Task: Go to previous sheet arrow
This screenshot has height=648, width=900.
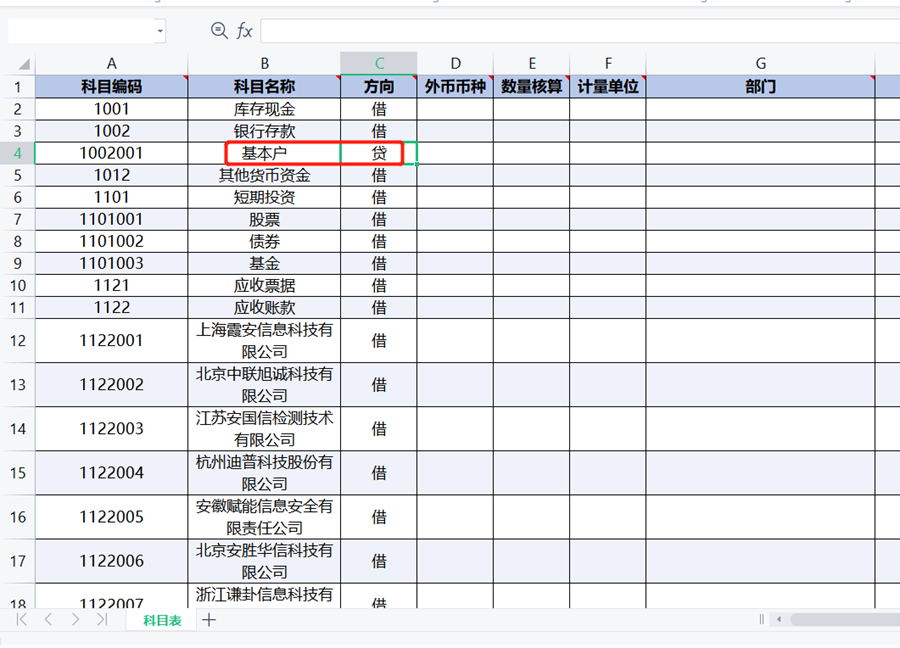Action: click(49, 619)
